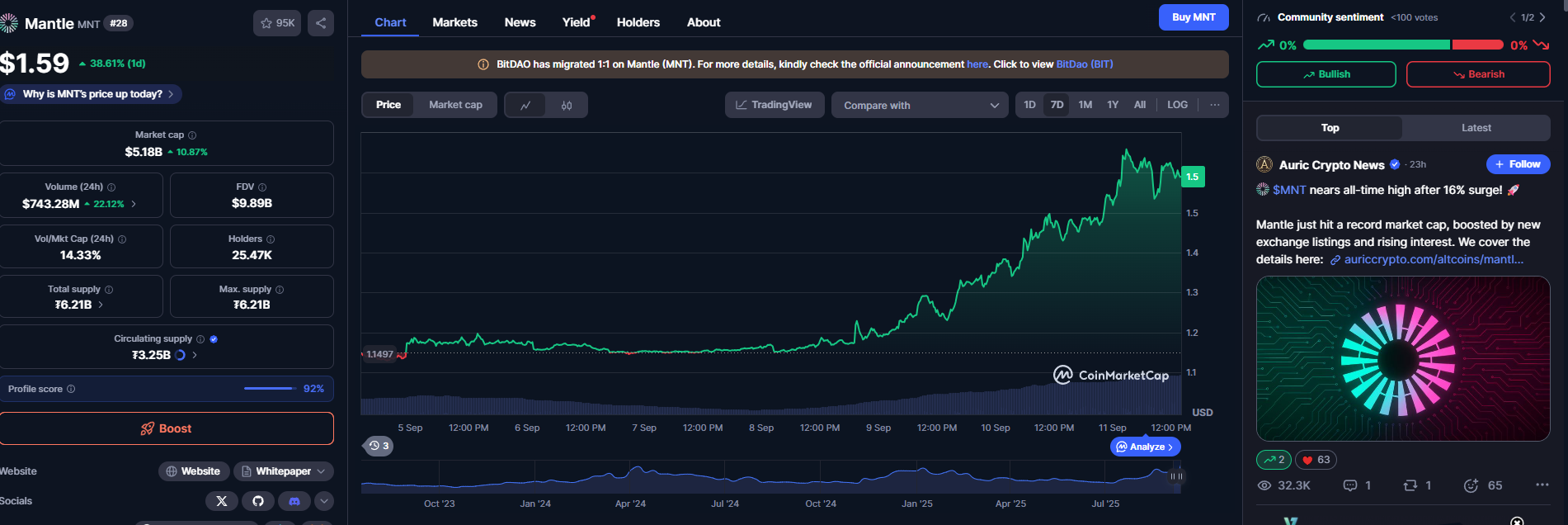Screen dimensions: 1568x525
Task: Expand Total supply details arrow
Action: pyautogui.click(x=101, y=305)
